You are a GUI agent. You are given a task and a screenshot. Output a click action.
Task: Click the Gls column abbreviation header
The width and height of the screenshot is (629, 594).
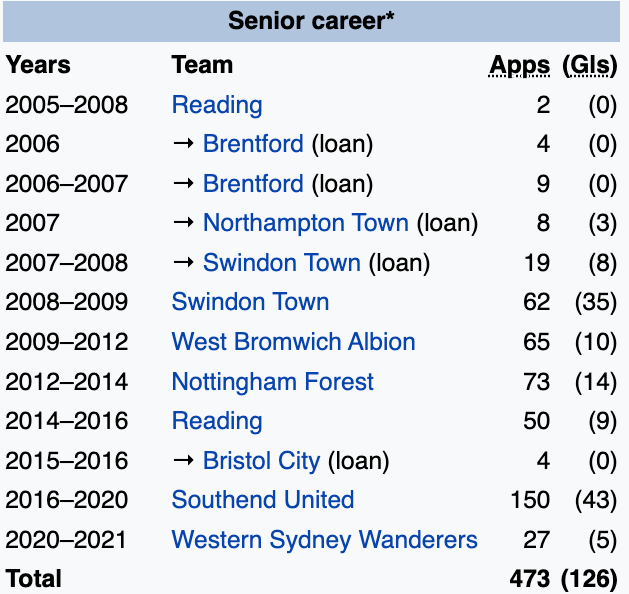click(x=590, y=66)
